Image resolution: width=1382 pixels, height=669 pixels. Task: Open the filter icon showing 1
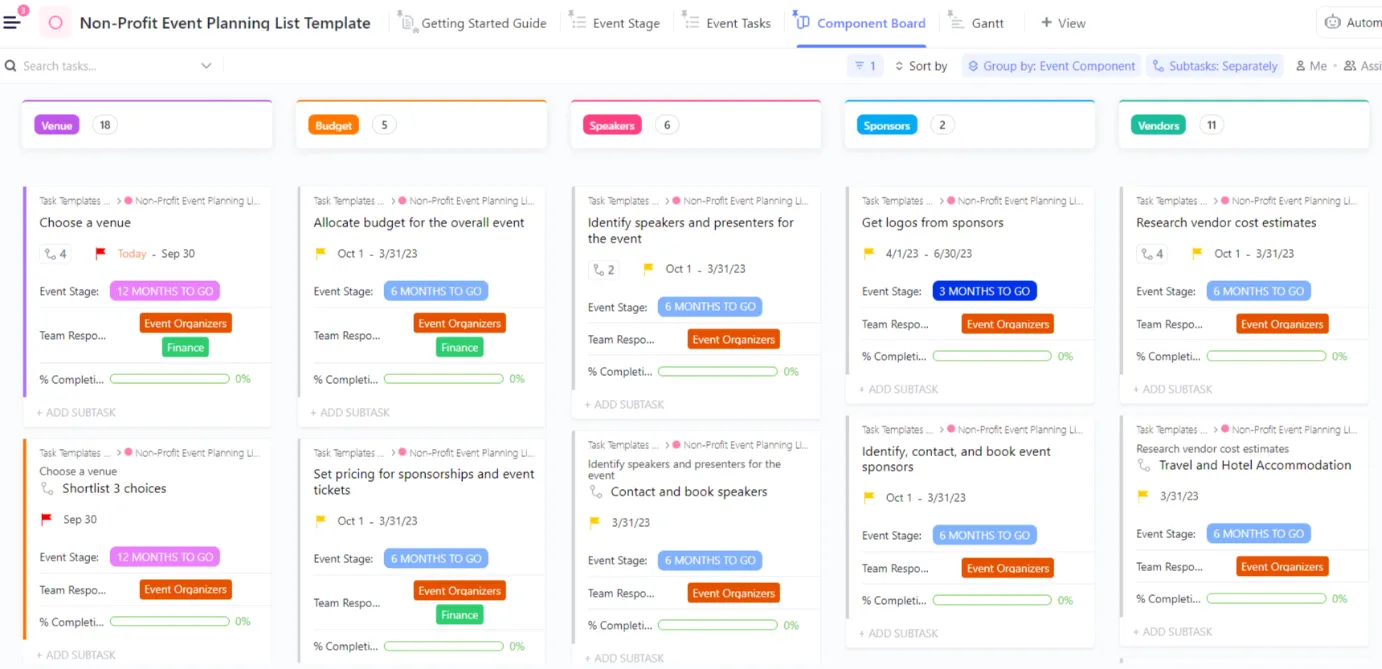click(x=865, y=66)
